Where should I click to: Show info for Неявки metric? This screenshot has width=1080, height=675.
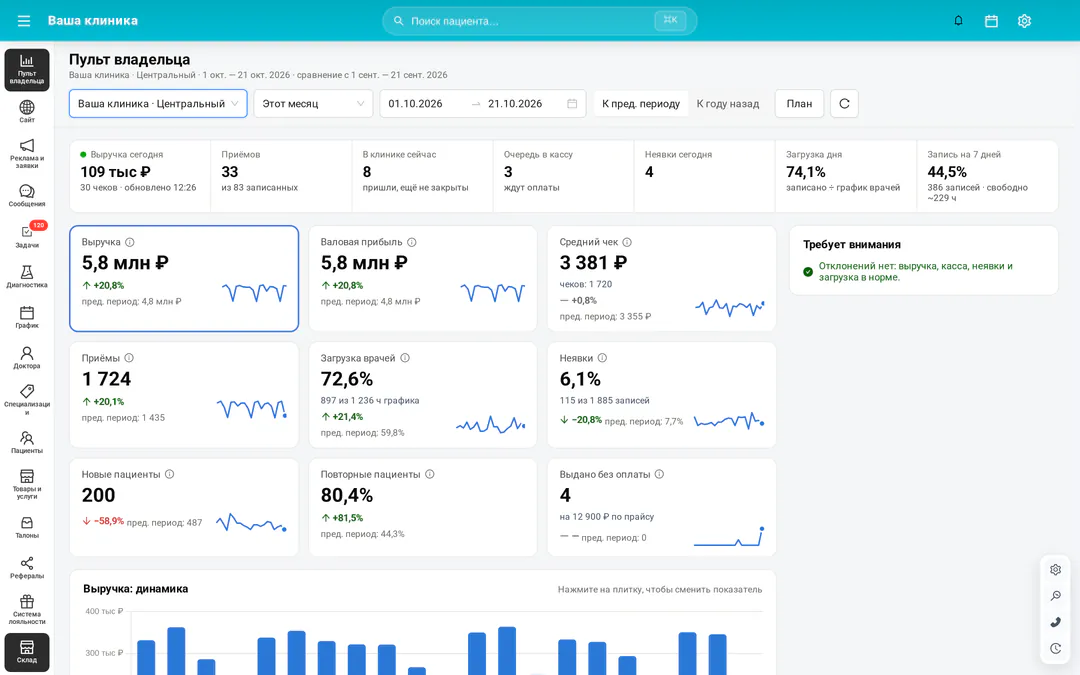602,358
